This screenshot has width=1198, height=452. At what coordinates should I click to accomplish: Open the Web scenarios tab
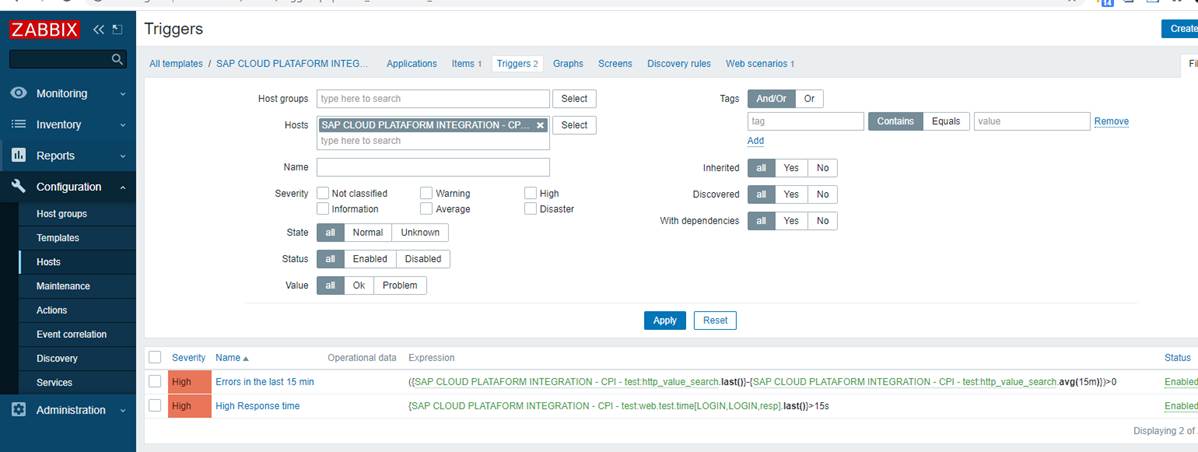coord(760,64)
